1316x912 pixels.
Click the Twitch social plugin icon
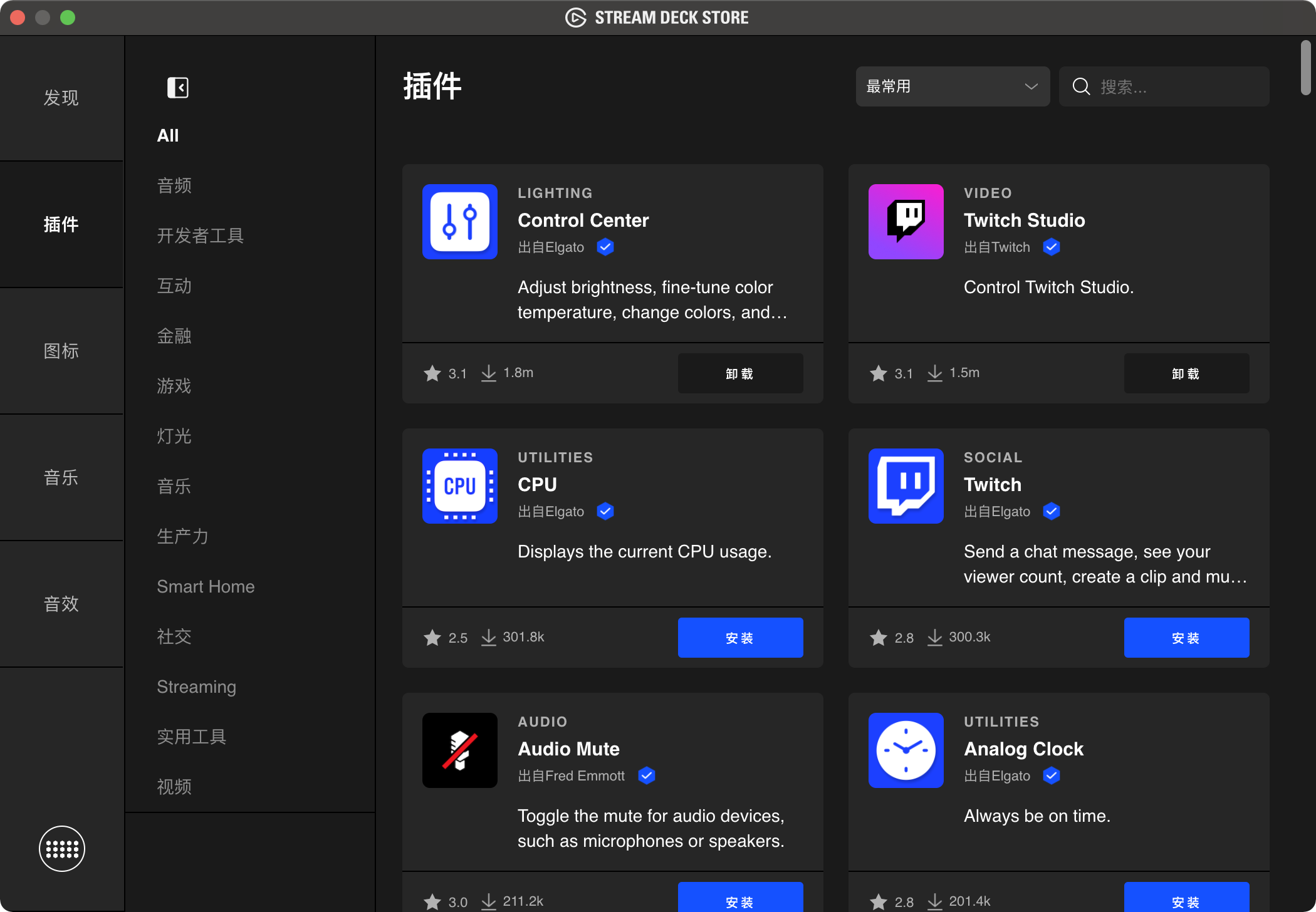(x=906, y=486)
